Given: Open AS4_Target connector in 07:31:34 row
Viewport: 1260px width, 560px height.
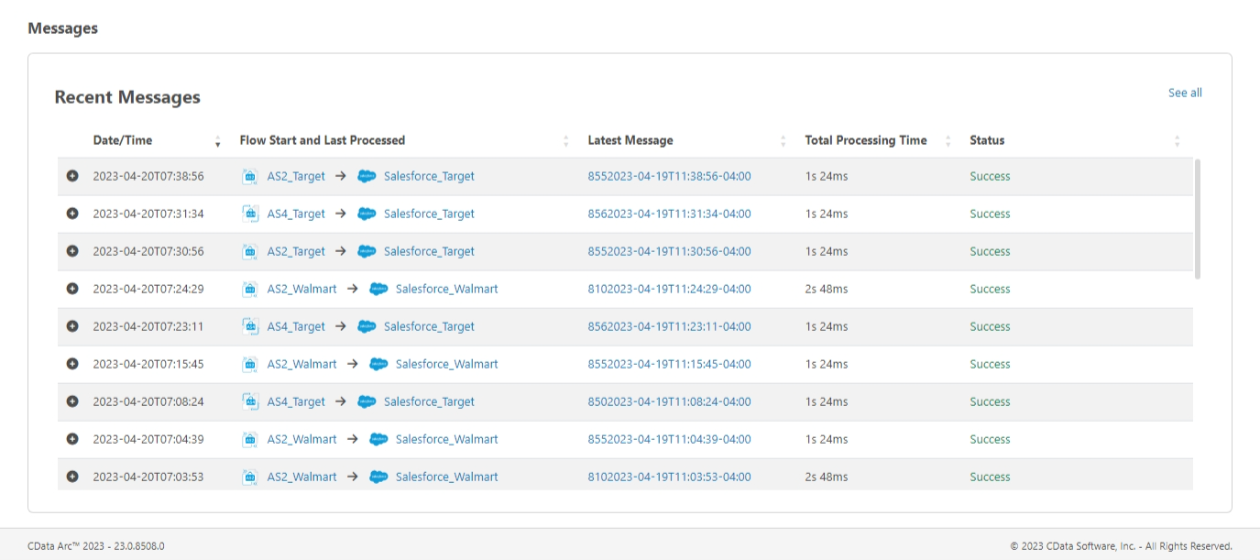Looking at the screenshot, I should 296,214.
